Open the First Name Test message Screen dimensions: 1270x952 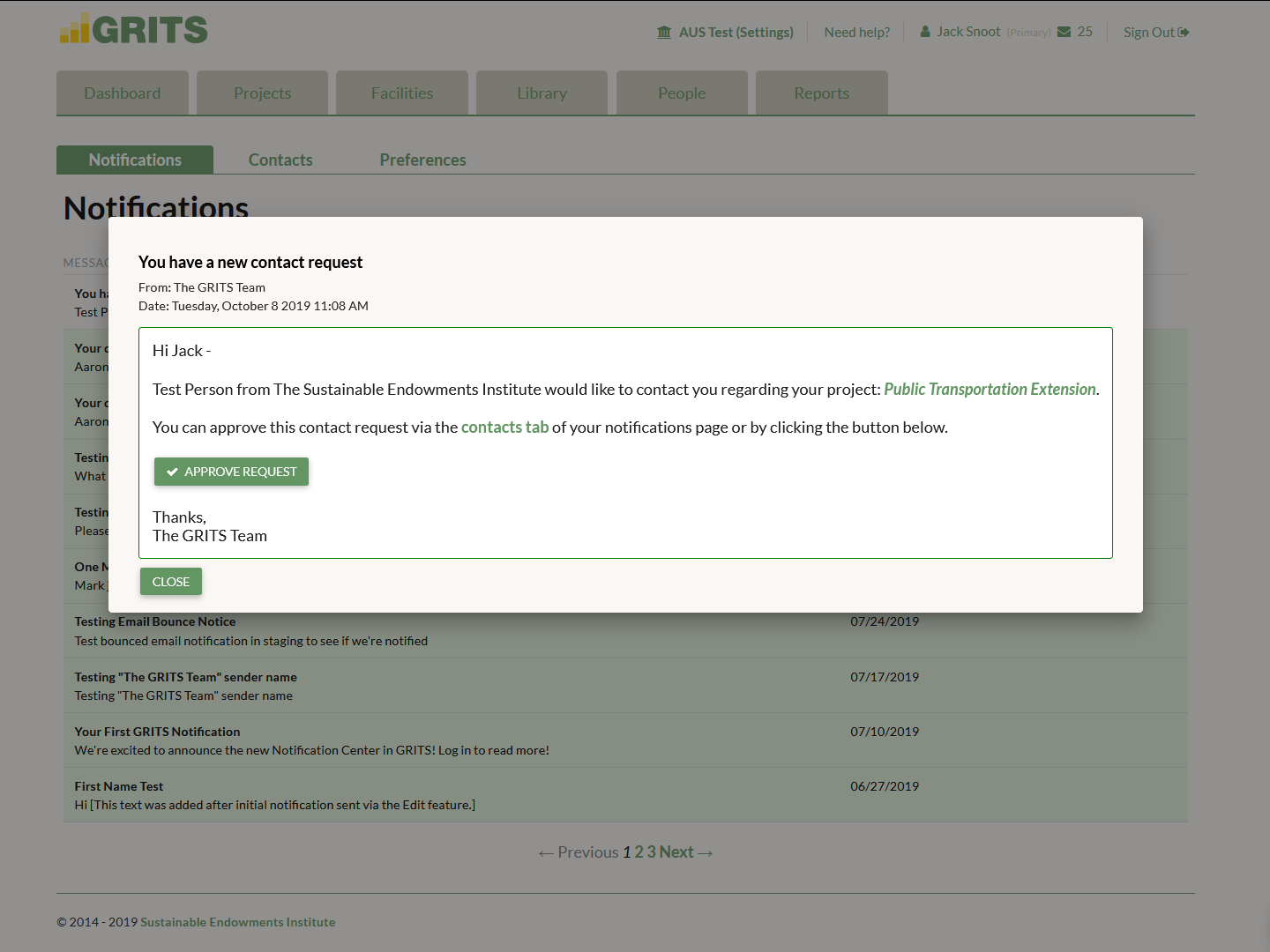pyautogui.click(x=119, y=786)
